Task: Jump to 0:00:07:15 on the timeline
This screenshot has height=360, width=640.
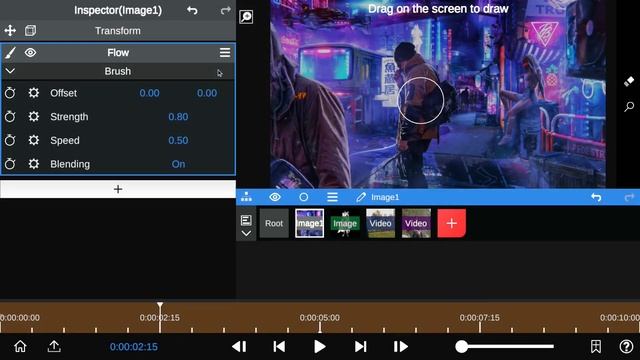Action: coord(480,318)
